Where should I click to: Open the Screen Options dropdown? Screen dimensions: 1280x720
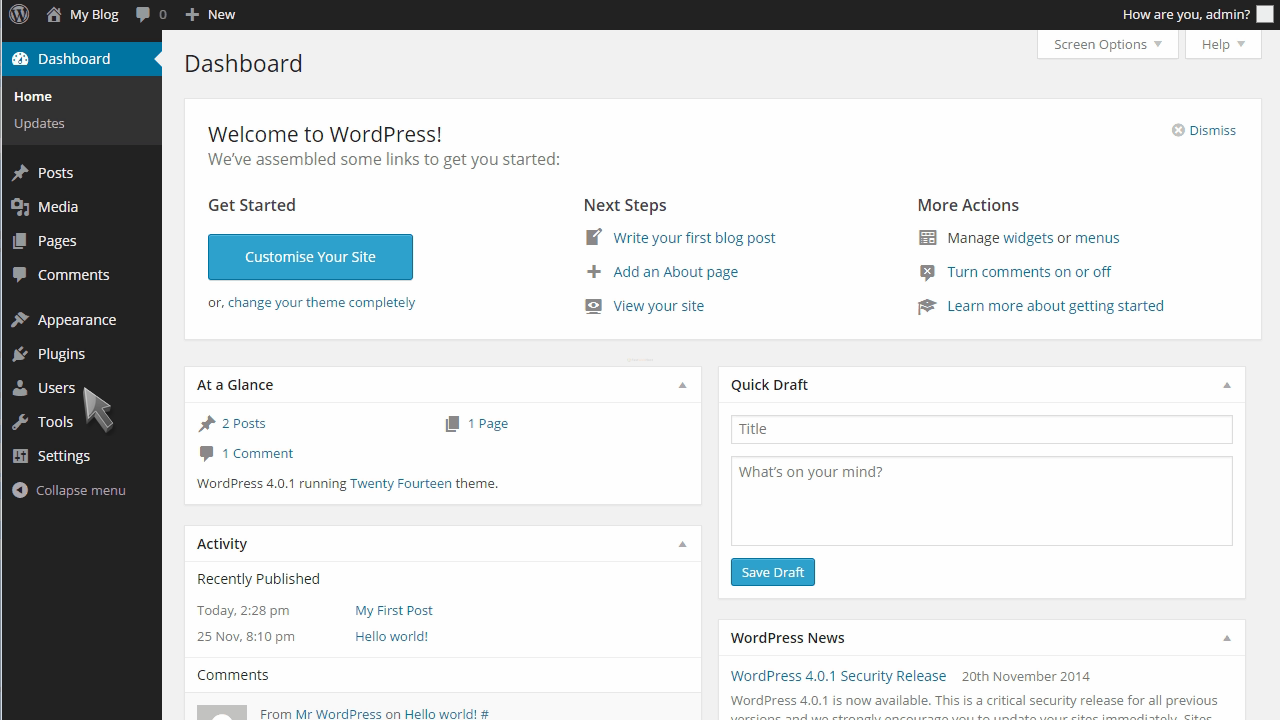pyautogui.click(x=1106, y=44)
